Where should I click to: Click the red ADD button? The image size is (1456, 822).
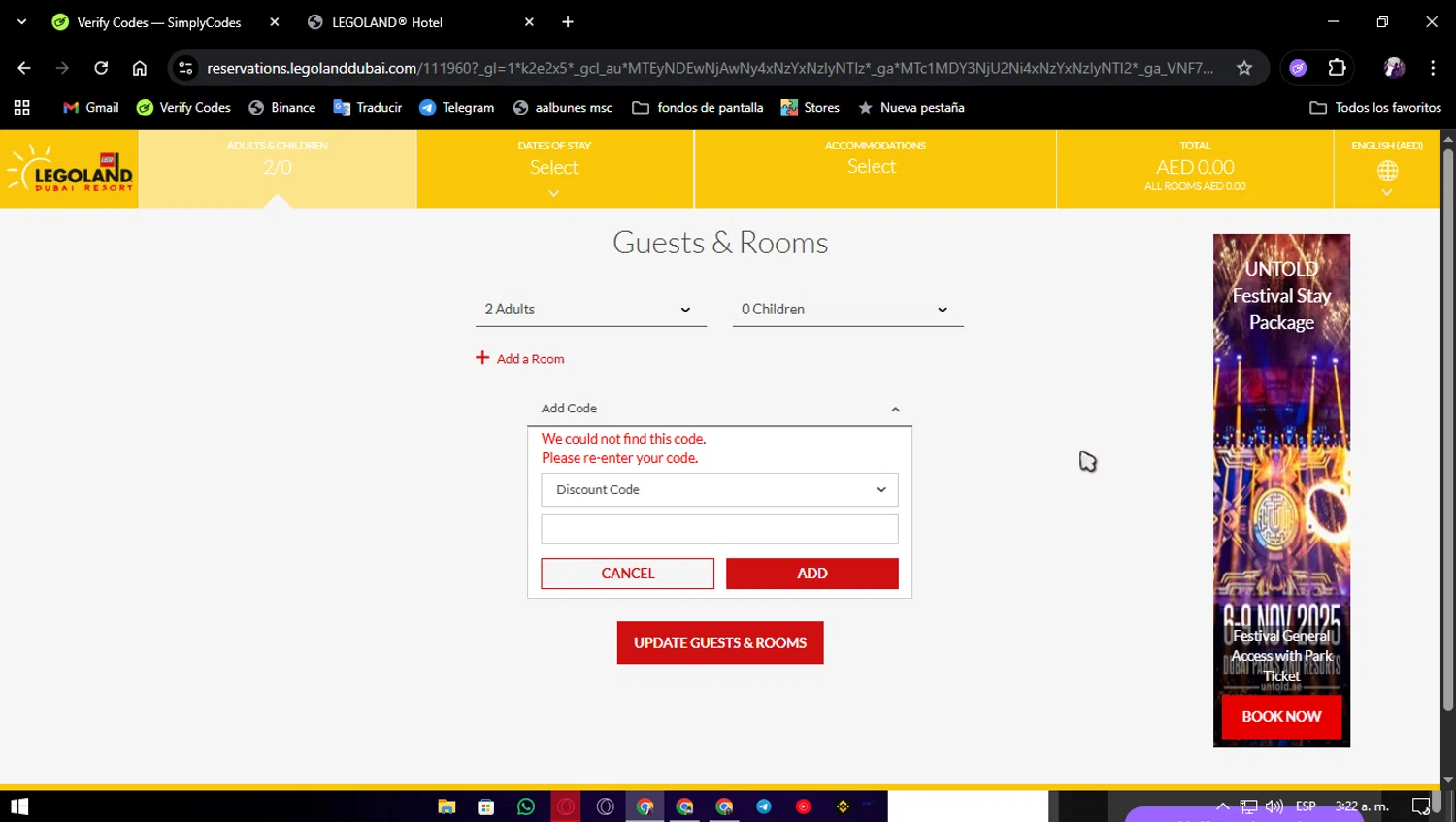(811, 574)
